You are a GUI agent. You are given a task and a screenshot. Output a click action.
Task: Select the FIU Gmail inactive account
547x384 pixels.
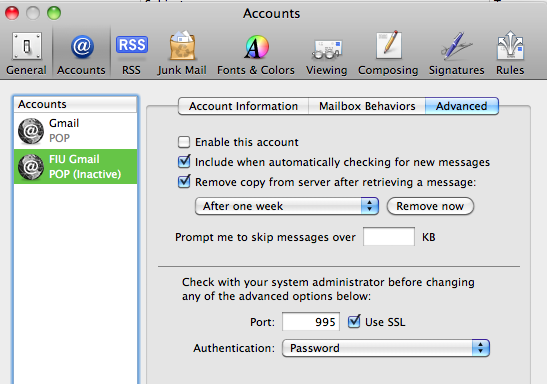coord(76,167)
